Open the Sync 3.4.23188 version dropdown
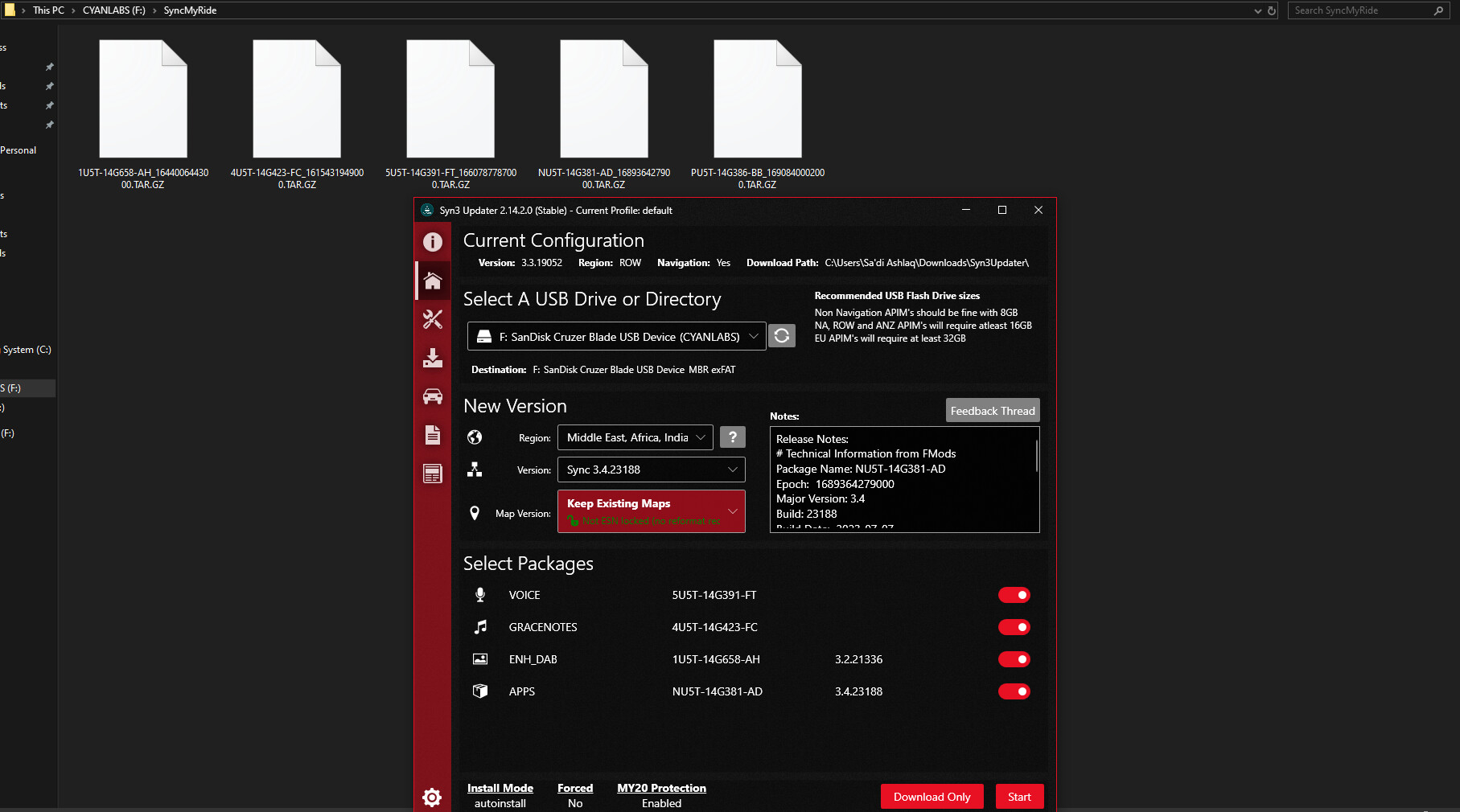The width and height of the screenshot is (1460, 812). [651, 470]
